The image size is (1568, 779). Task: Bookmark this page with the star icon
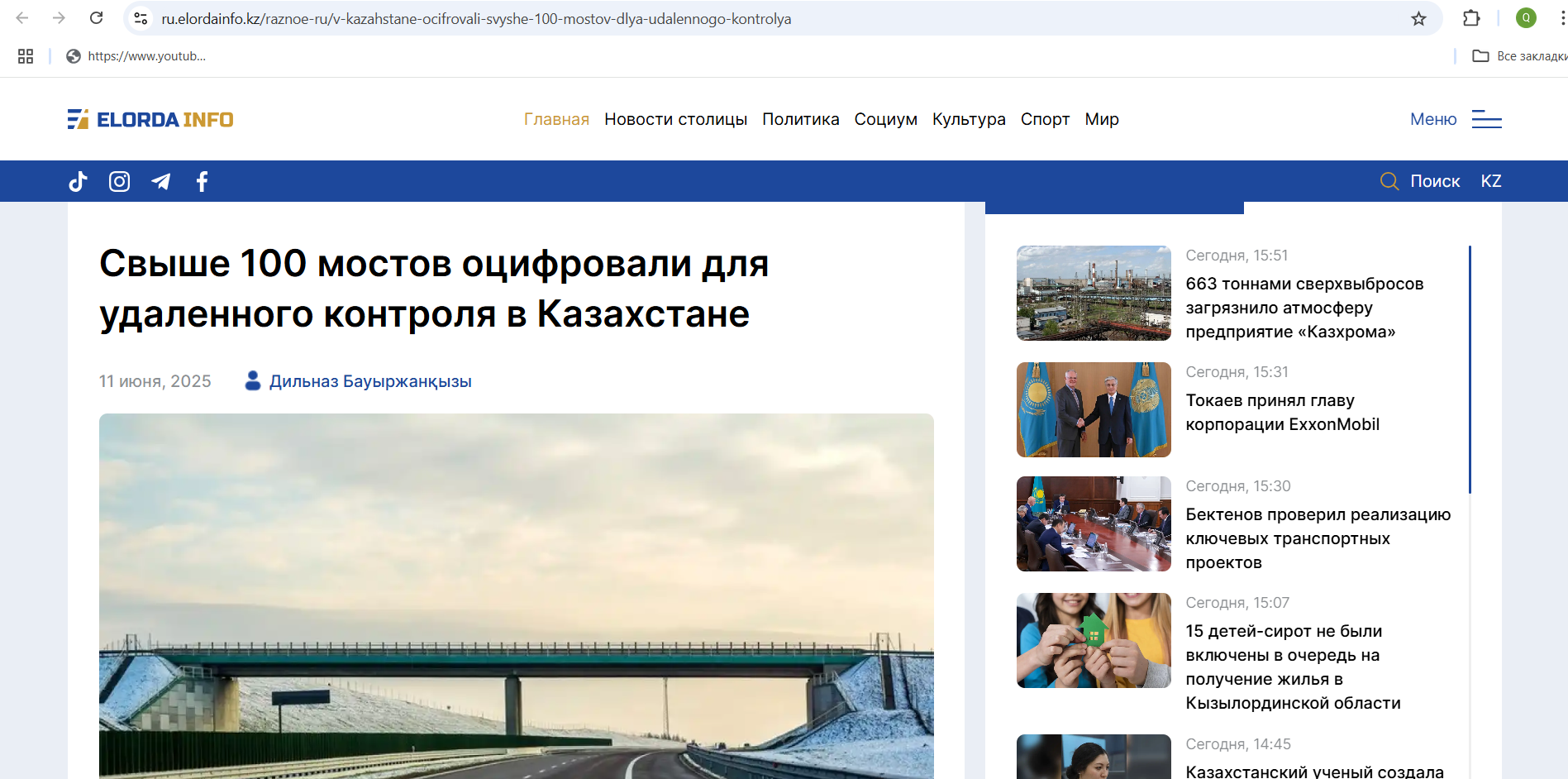click(x=1418, y=18)
